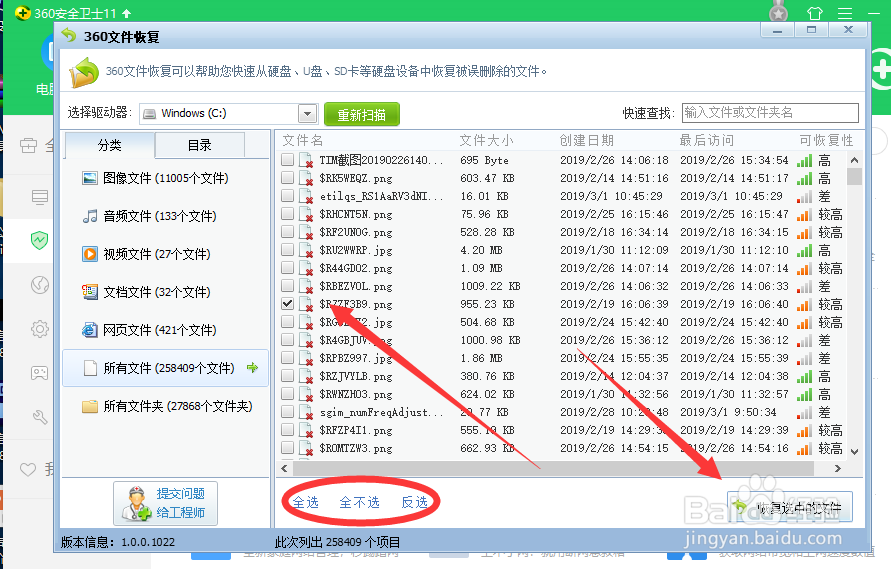Click the horizontal scrollbar right arrow
The width and height of the screenshot is (891, 569).
point(838,468)
